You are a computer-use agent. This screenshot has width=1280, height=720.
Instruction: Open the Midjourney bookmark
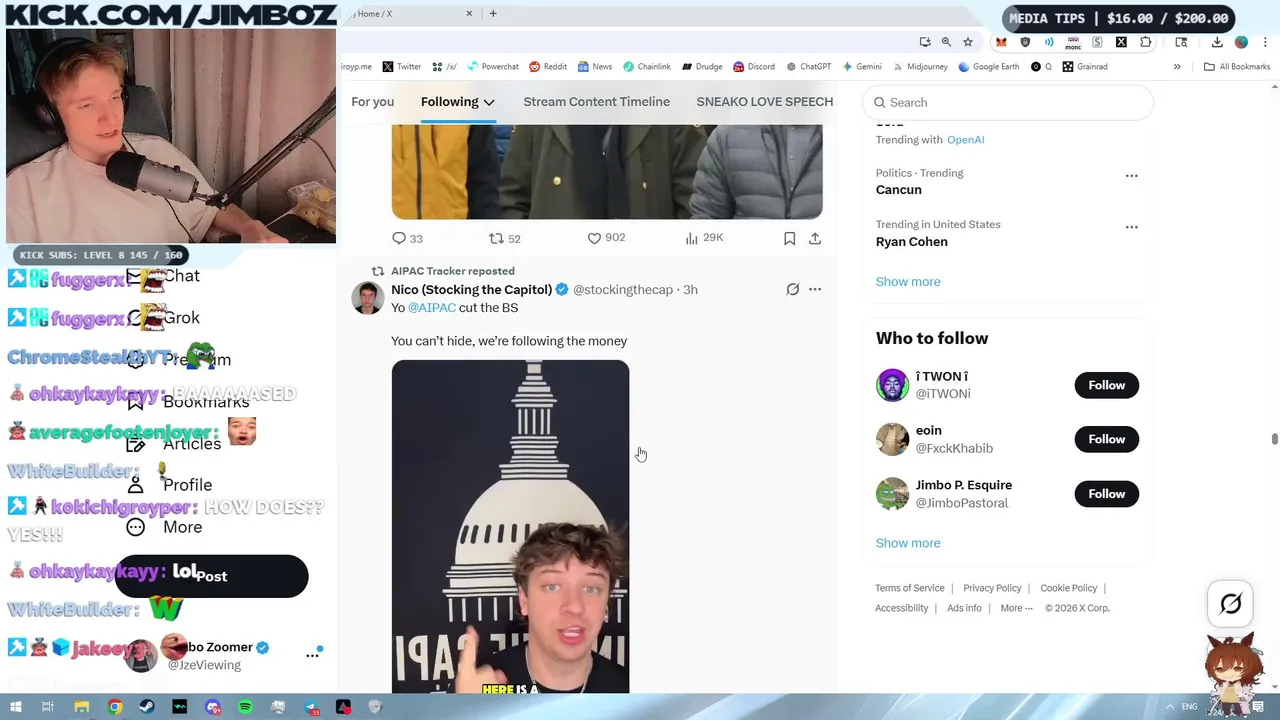(x=919, y=67)
